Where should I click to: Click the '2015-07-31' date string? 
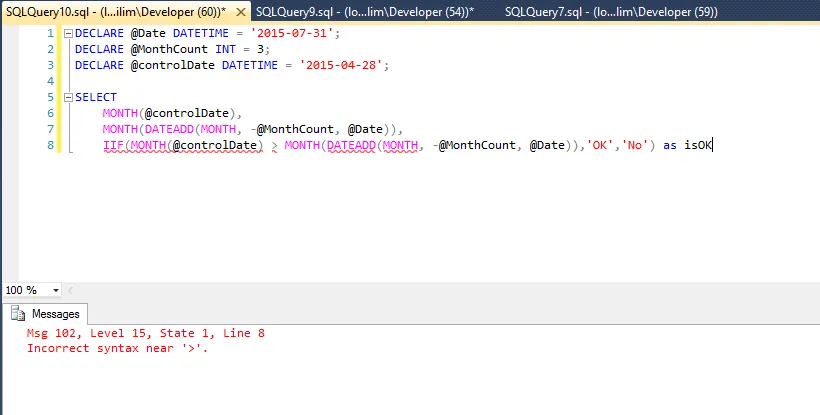pos(292,33)
